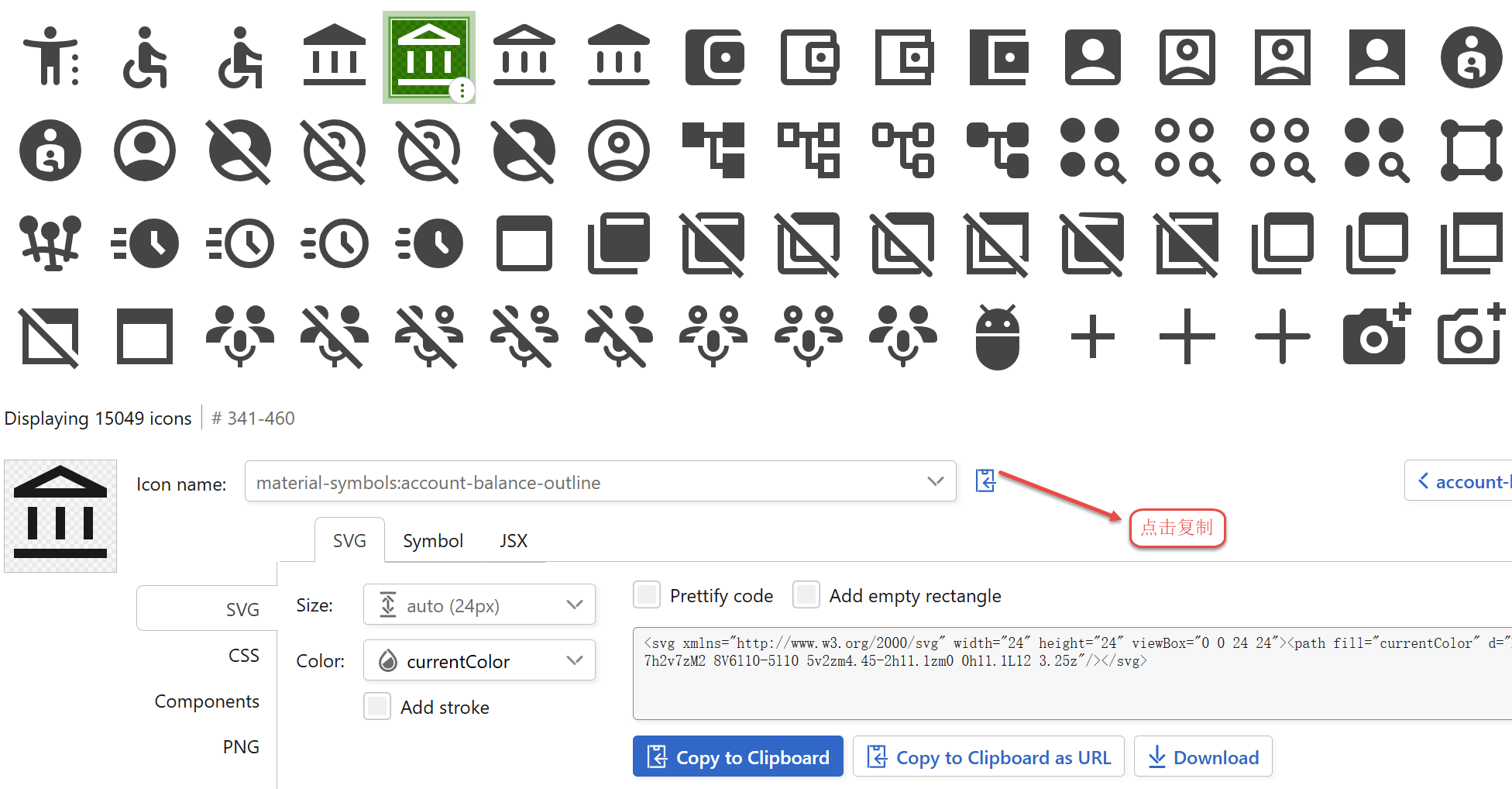1512x789 pixels.
Task: Switch to the JSX tab
Action: point(513,541)
